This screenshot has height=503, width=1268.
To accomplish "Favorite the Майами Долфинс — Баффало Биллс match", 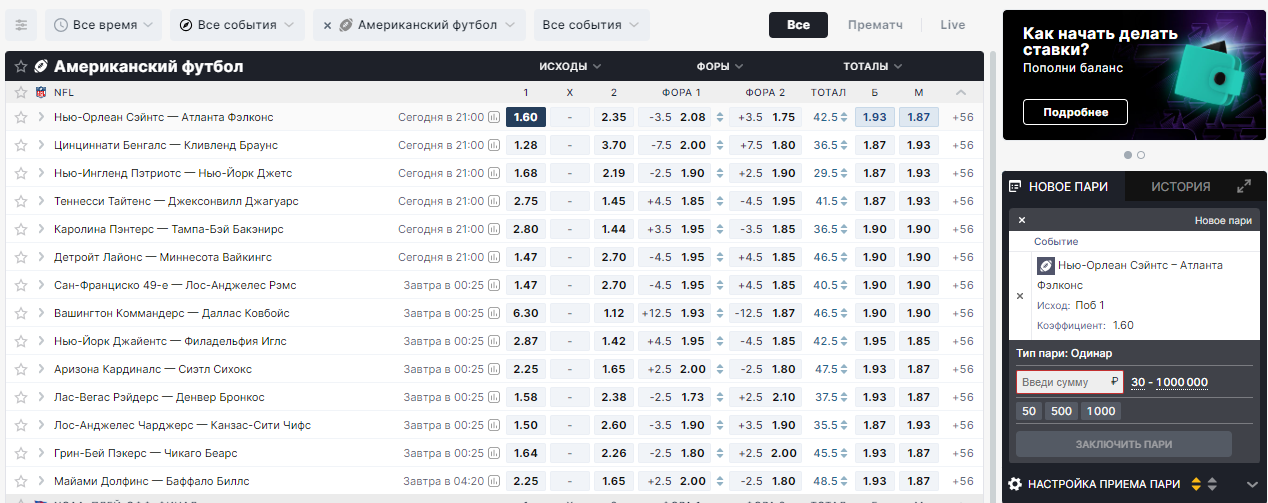I will click(x=20, y=481).
